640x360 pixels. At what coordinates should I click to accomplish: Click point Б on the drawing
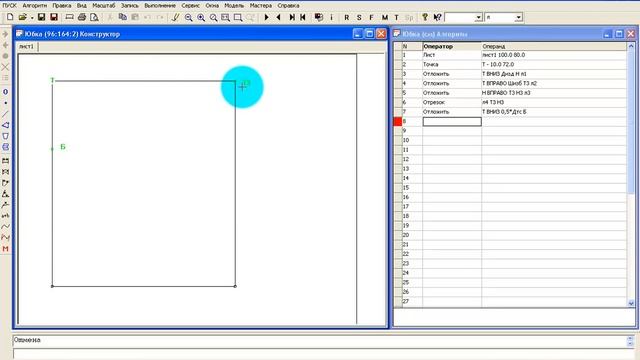pos(52,149)
